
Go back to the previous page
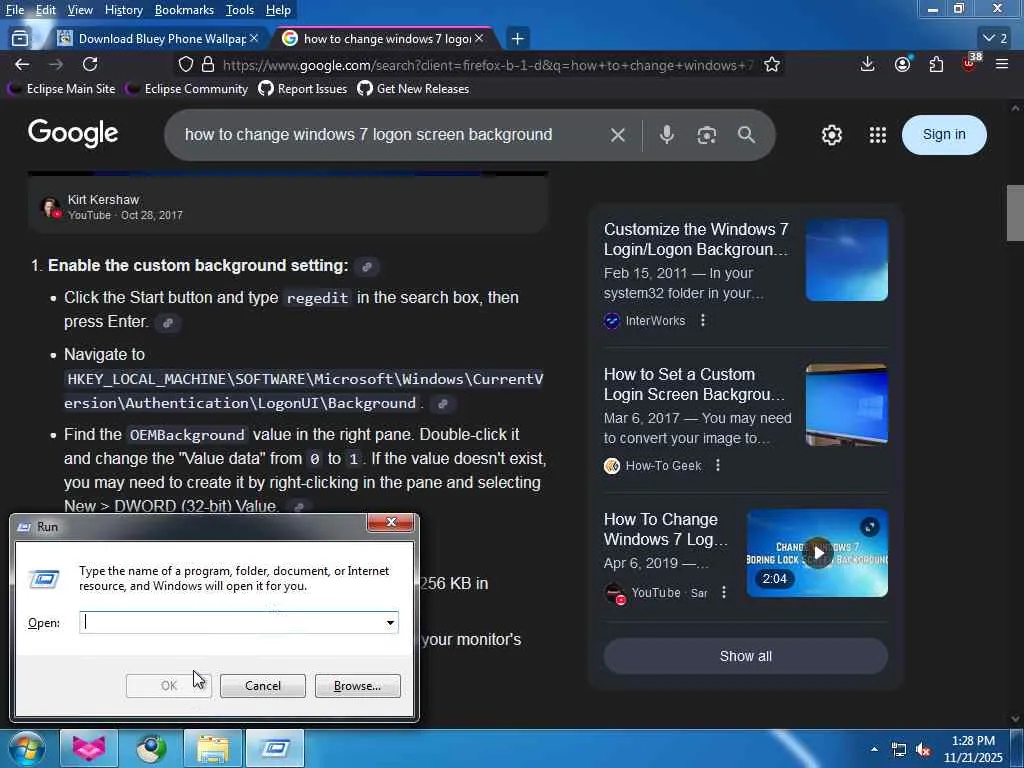point(22,64)
